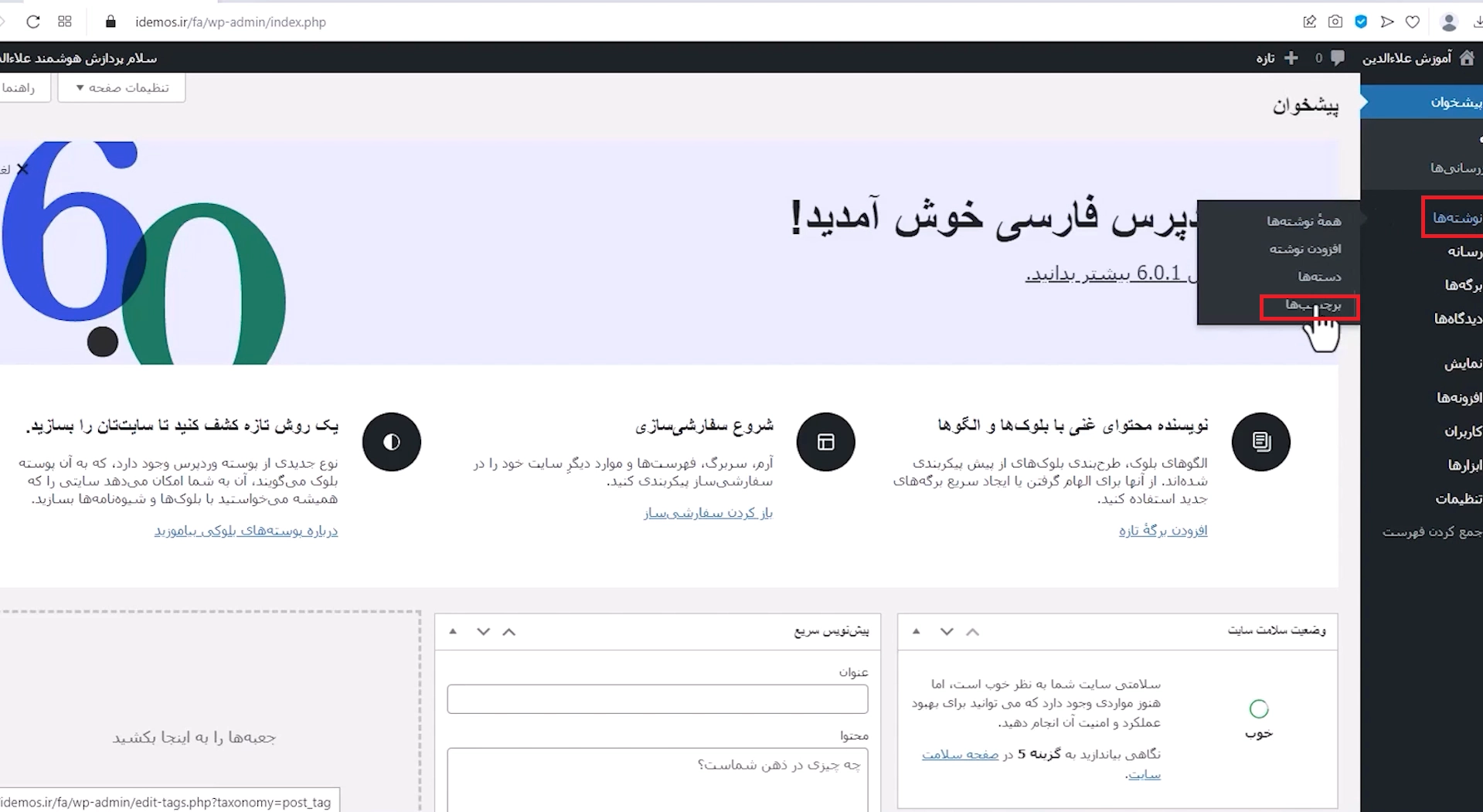The height and width of the screenshot is (812, 1483).
Task: Reload the page with the browser refresh icon
Action: click(32, 22)
